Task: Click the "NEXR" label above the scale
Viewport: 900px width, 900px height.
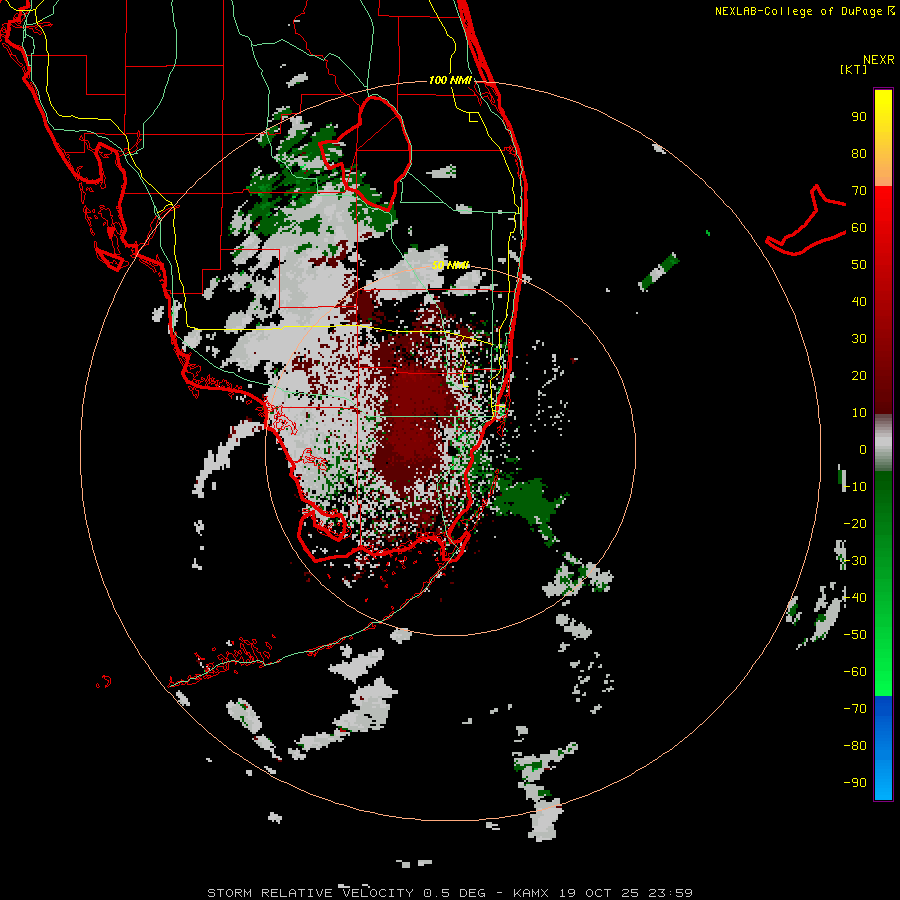Action: click(879, 60)
